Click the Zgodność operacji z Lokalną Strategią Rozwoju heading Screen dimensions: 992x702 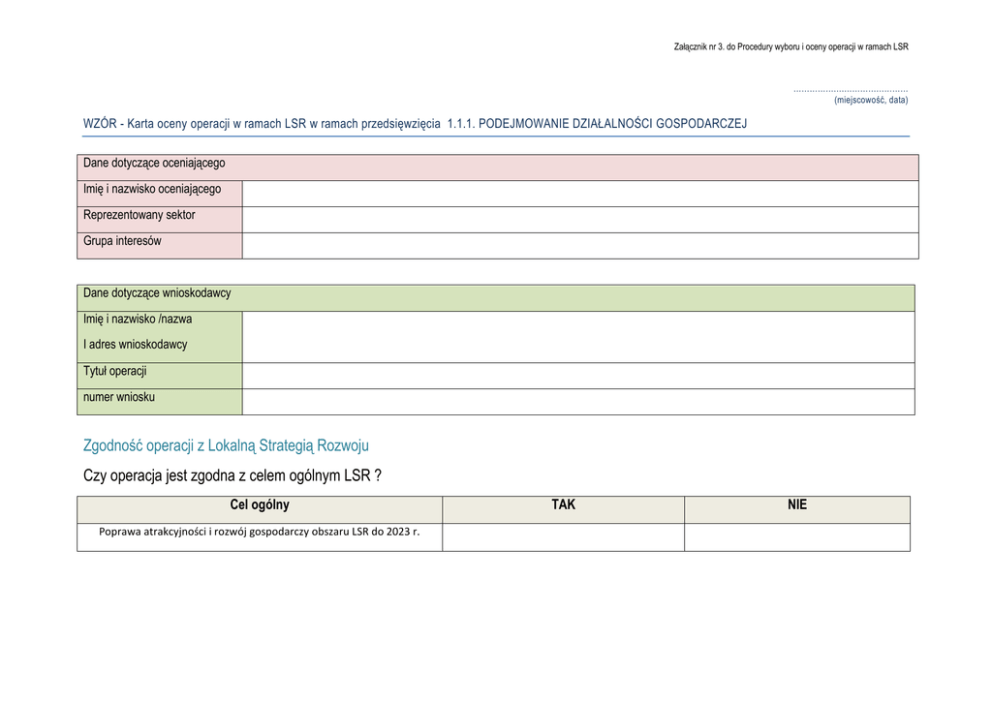point(226,445)
